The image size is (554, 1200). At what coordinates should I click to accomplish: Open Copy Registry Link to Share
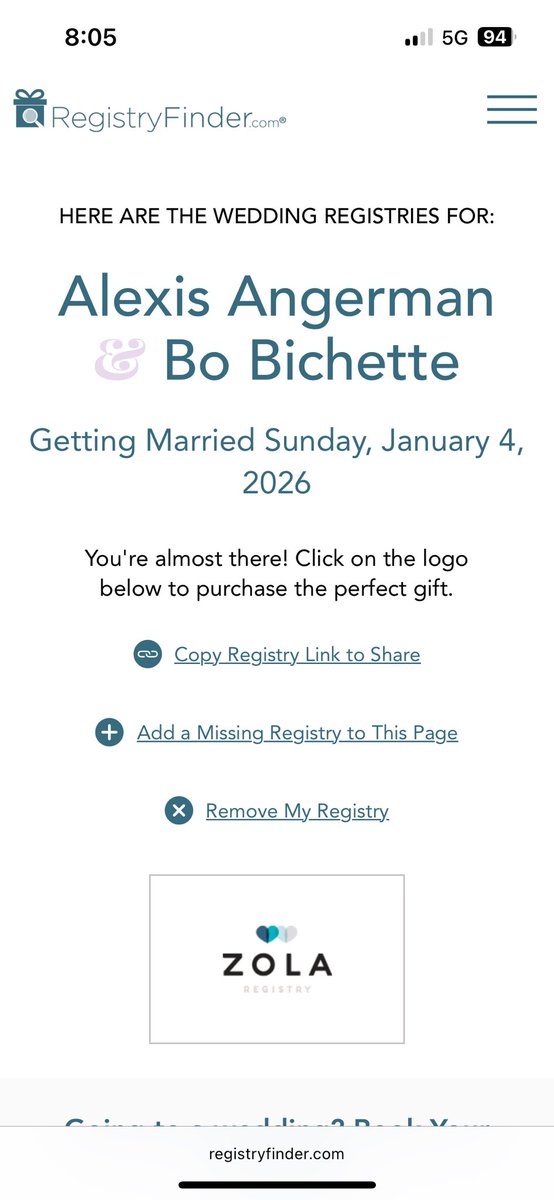pyautogui.click(x=297, y=655)
